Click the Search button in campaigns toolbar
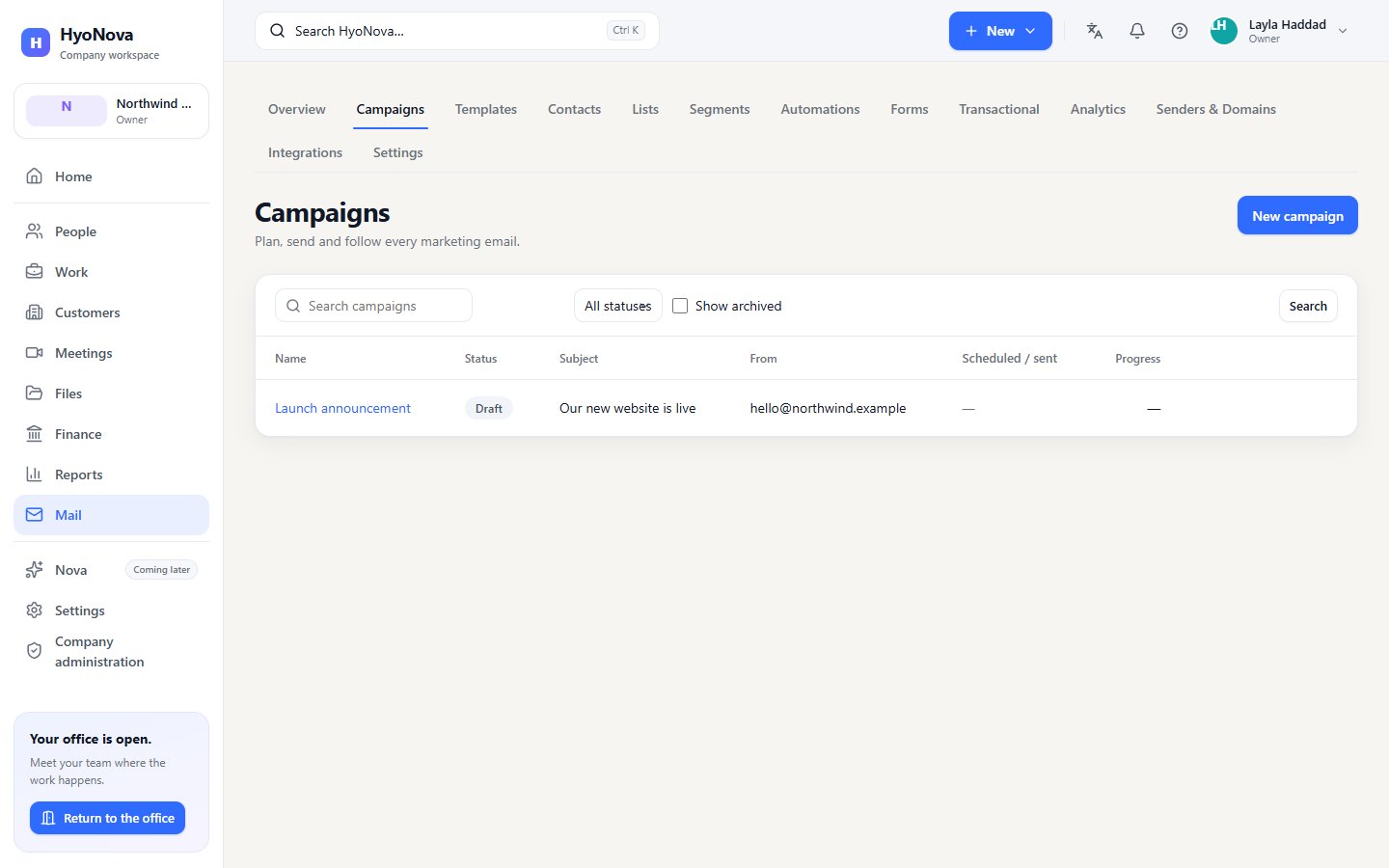Viewport: 1389px width, 868px height. [x=1308, y=306]
